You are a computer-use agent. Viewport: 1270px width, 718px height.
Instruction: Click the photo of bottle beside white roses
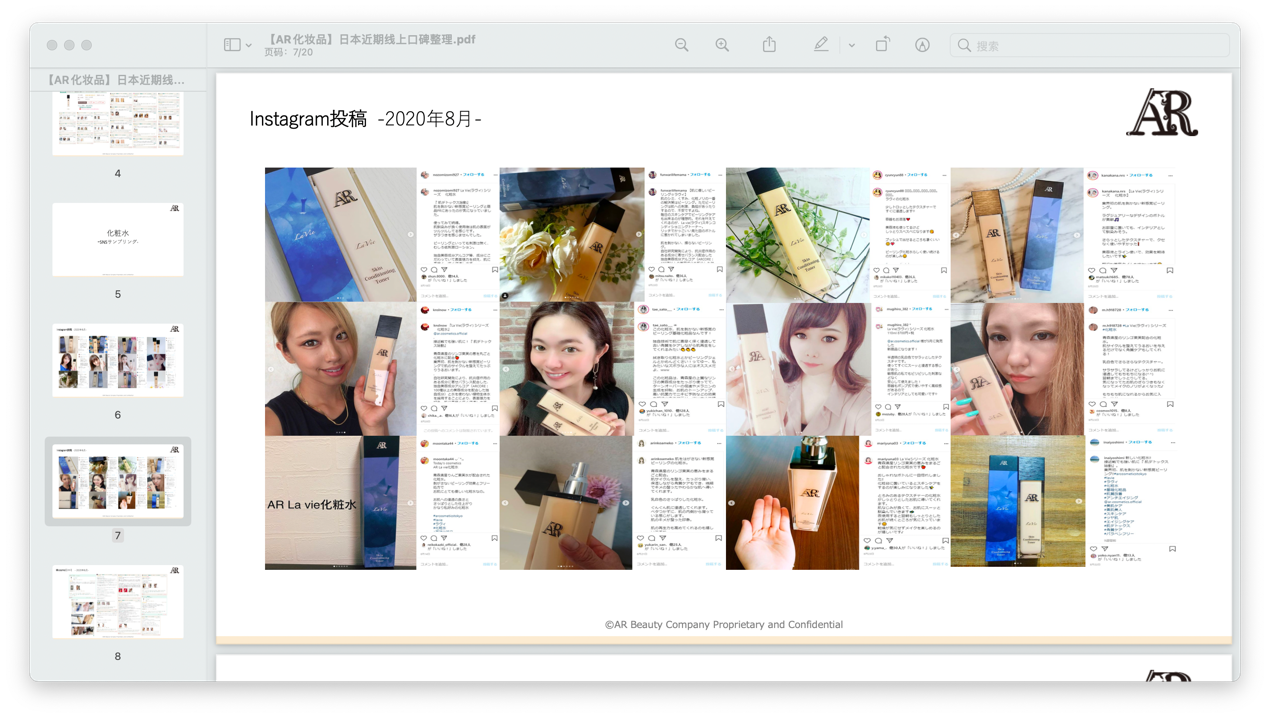572,235
